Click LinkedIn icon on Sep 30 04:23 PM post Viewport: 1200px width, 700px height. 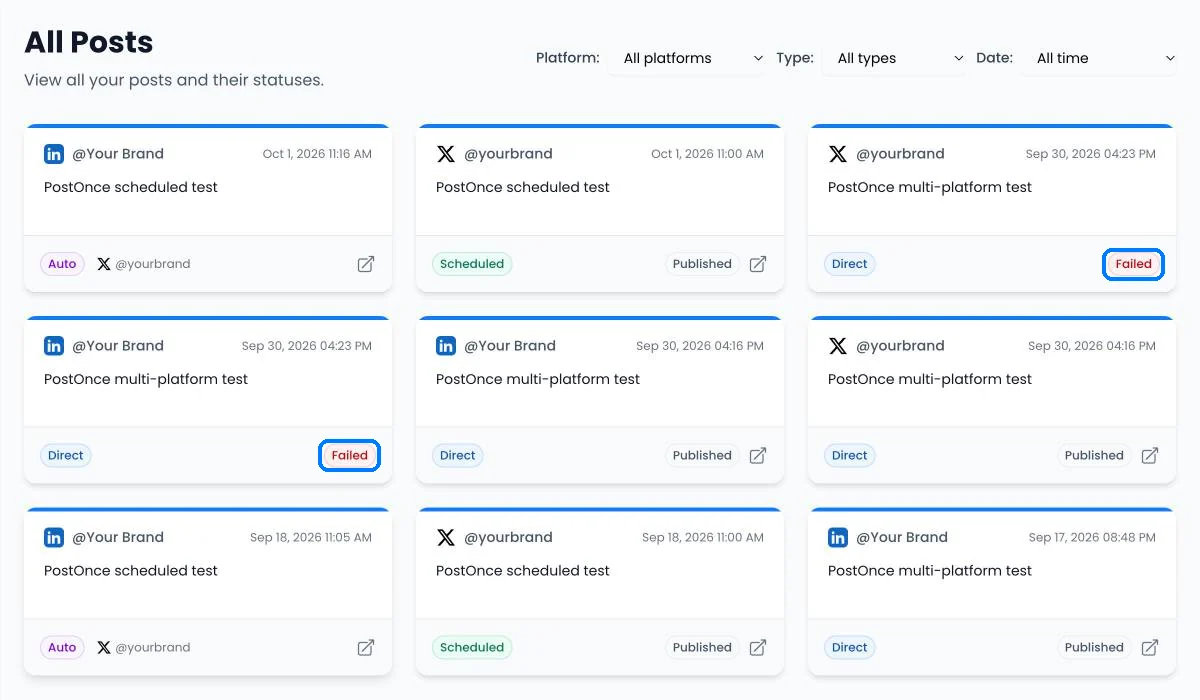pyautogui.click(x=54, y=346)
